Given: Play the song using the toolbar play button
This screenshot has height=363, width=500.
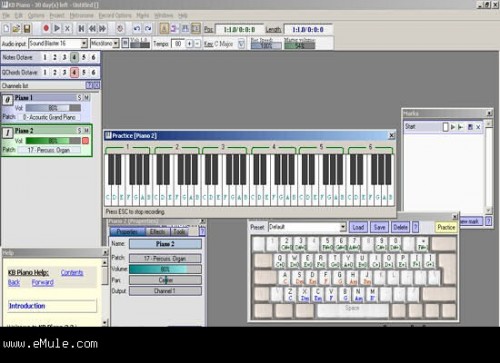Looking at the screenshot, I should (57, 29).
